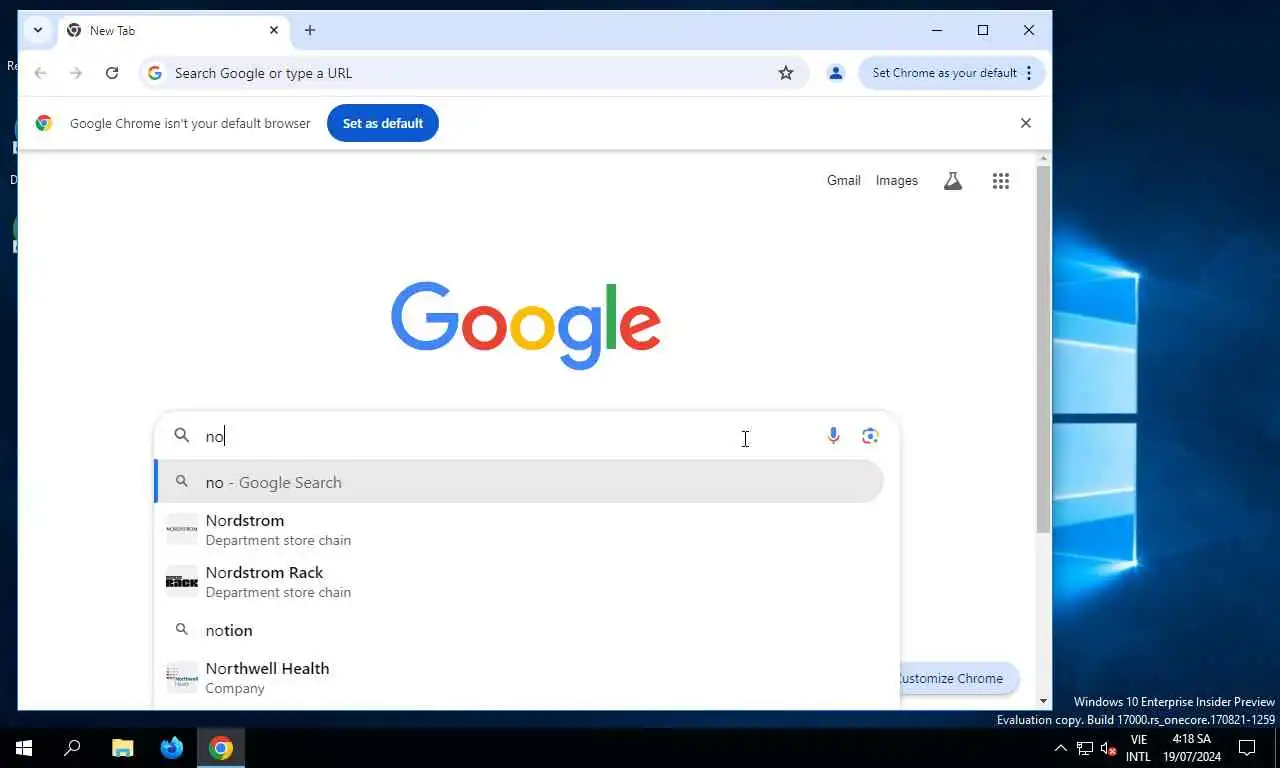
Task: Start voice search with microphone icon
Action: click(833, 436)
